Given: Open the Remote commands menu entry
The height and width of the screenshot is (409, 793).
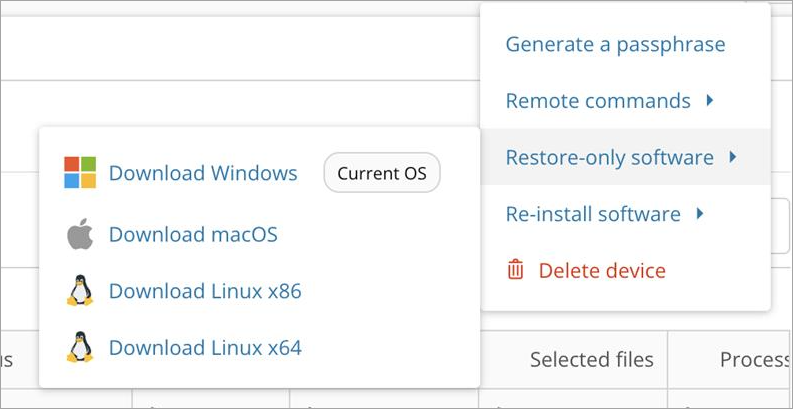Looking at the screenshot, I should click(598, 101).
